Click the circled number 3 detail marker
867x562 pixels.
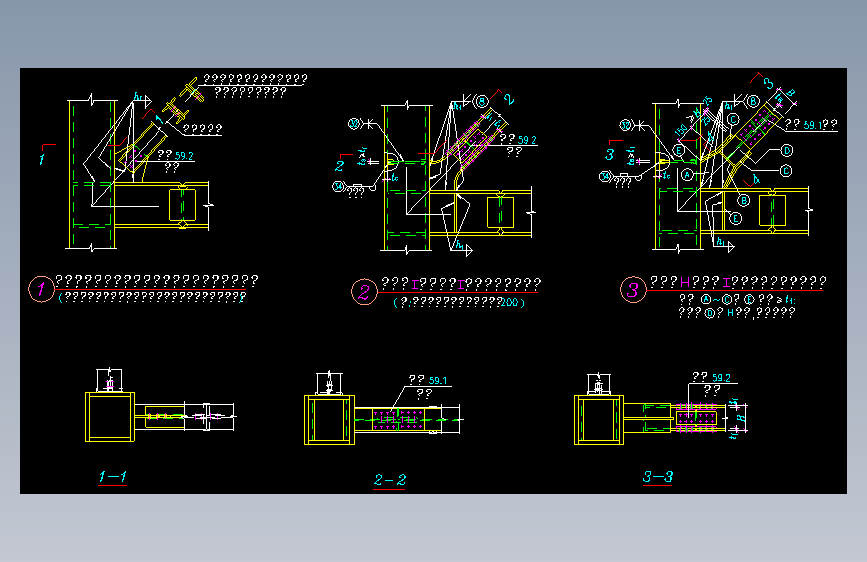click(633, 290)
